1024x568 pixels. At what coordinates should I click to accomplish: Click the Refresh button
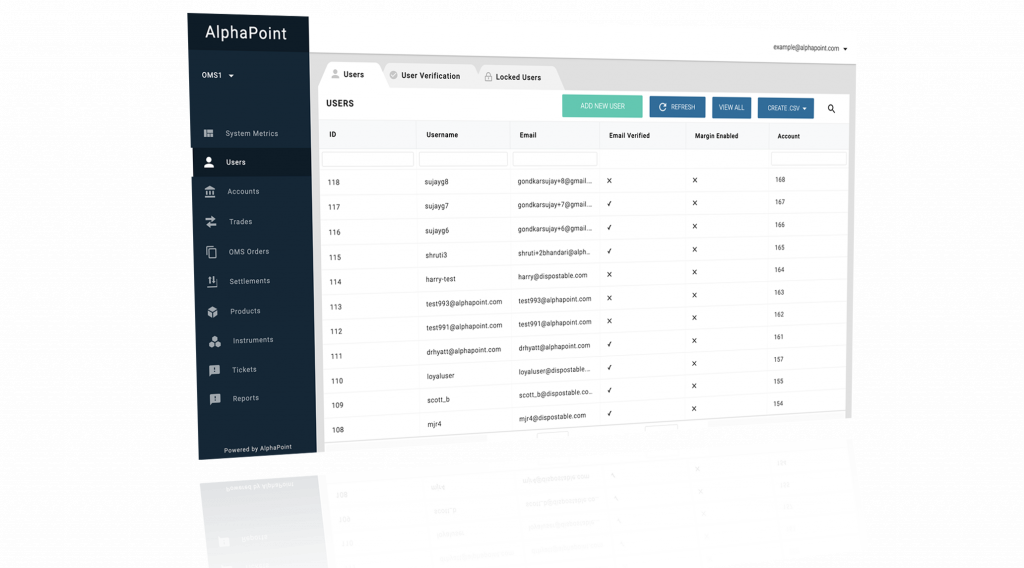coord(677,107)
